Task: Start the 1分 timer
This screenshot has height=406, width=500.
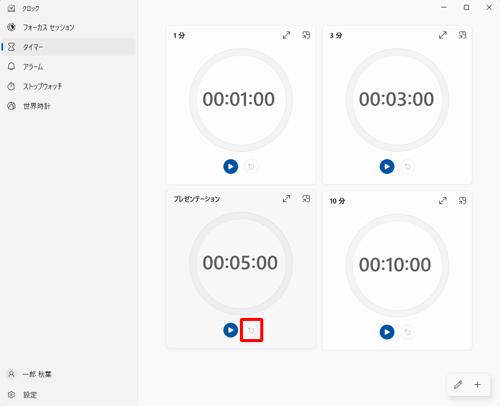Action: click(x=230, y=166)
